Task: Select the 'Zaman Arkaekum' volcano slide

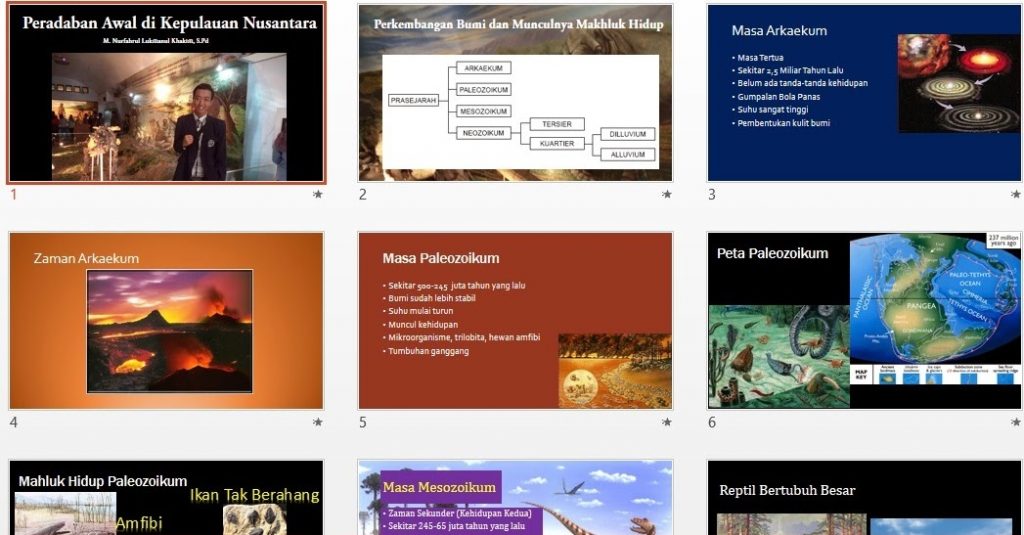Action: pyautogui.click(x=166, y=321)
